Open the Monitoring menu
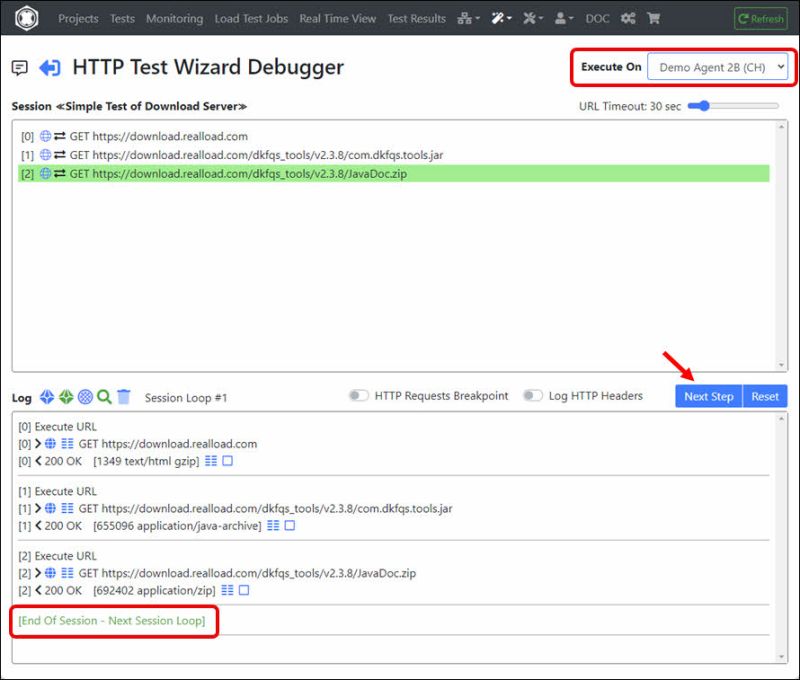The width and height of the screenshot is (800, 680). pos(174,17)
